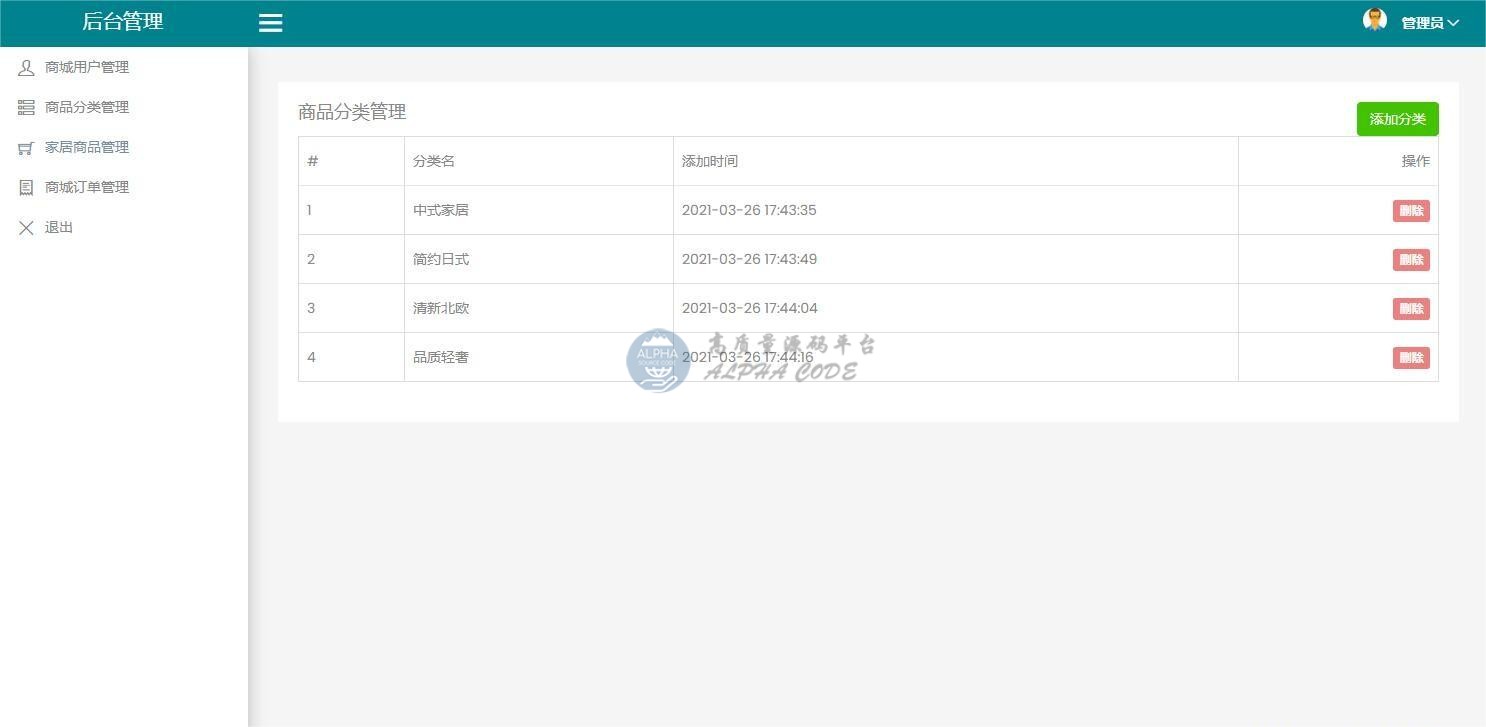Image resolution: width=1486 pixels, height=727 pixels.
Task: Click the X icon beside 退出
Action: 26,228
